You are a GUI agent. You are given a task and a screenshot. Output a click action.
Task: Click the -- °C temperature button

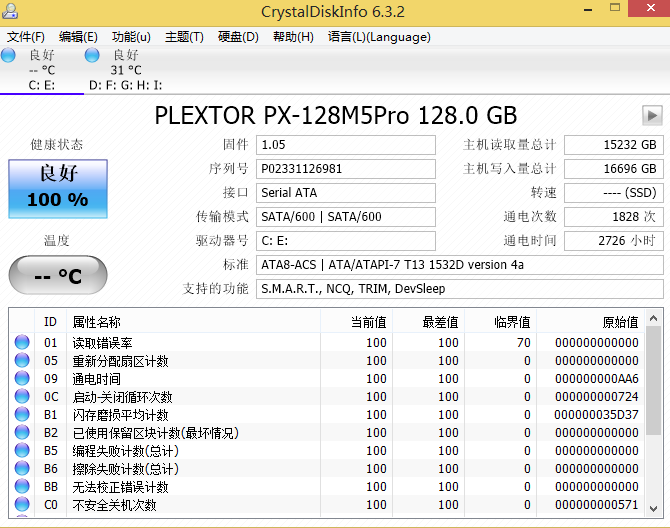pos(58,275)
